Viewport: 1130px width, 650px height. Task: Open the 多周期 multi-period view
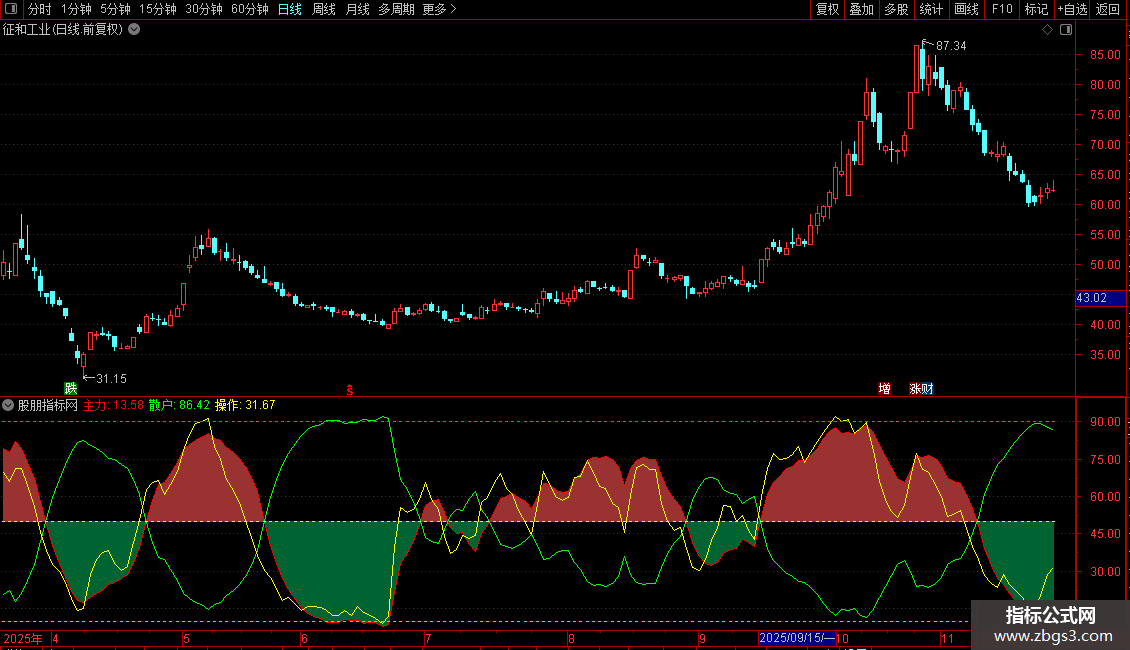point(396,9)
